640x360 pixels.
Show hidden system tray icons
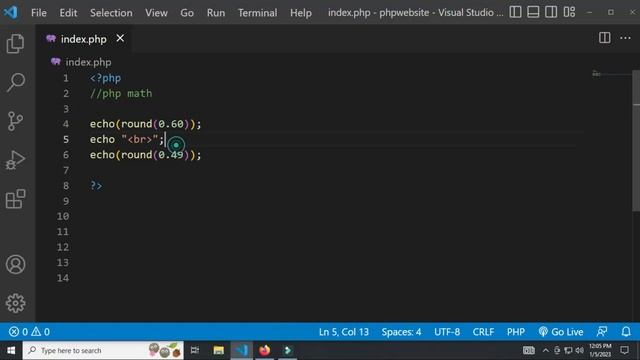[546, 351]
